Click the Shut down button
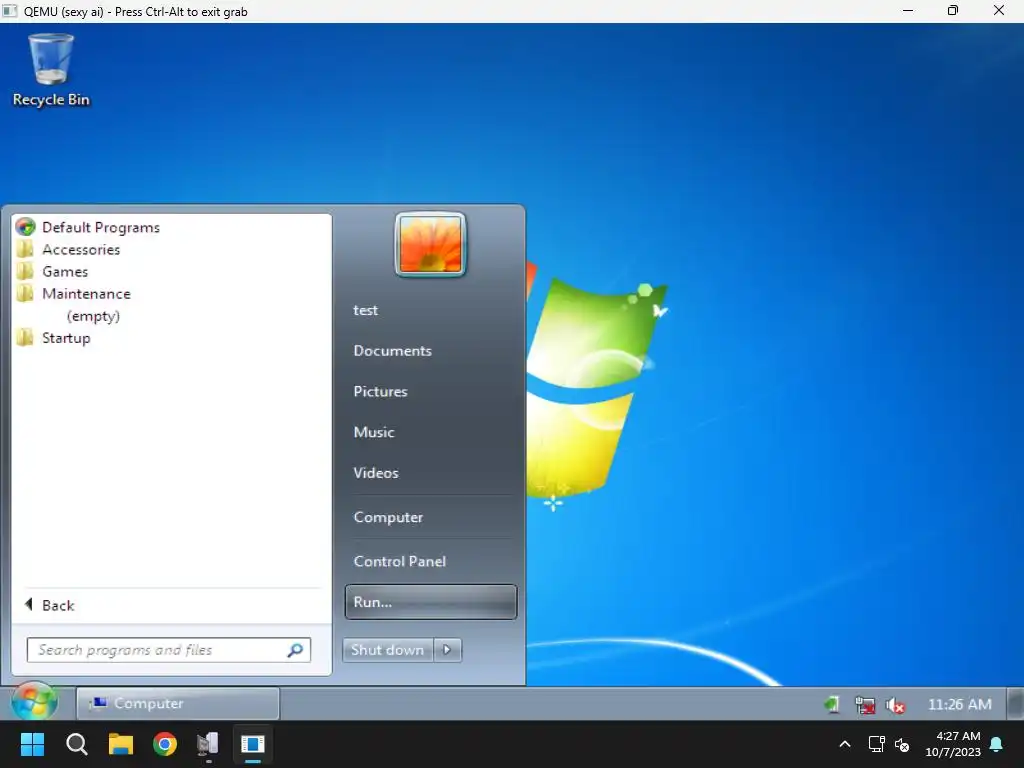The height and width of the screenshot is (768, 1024). (x=388, y=650)
